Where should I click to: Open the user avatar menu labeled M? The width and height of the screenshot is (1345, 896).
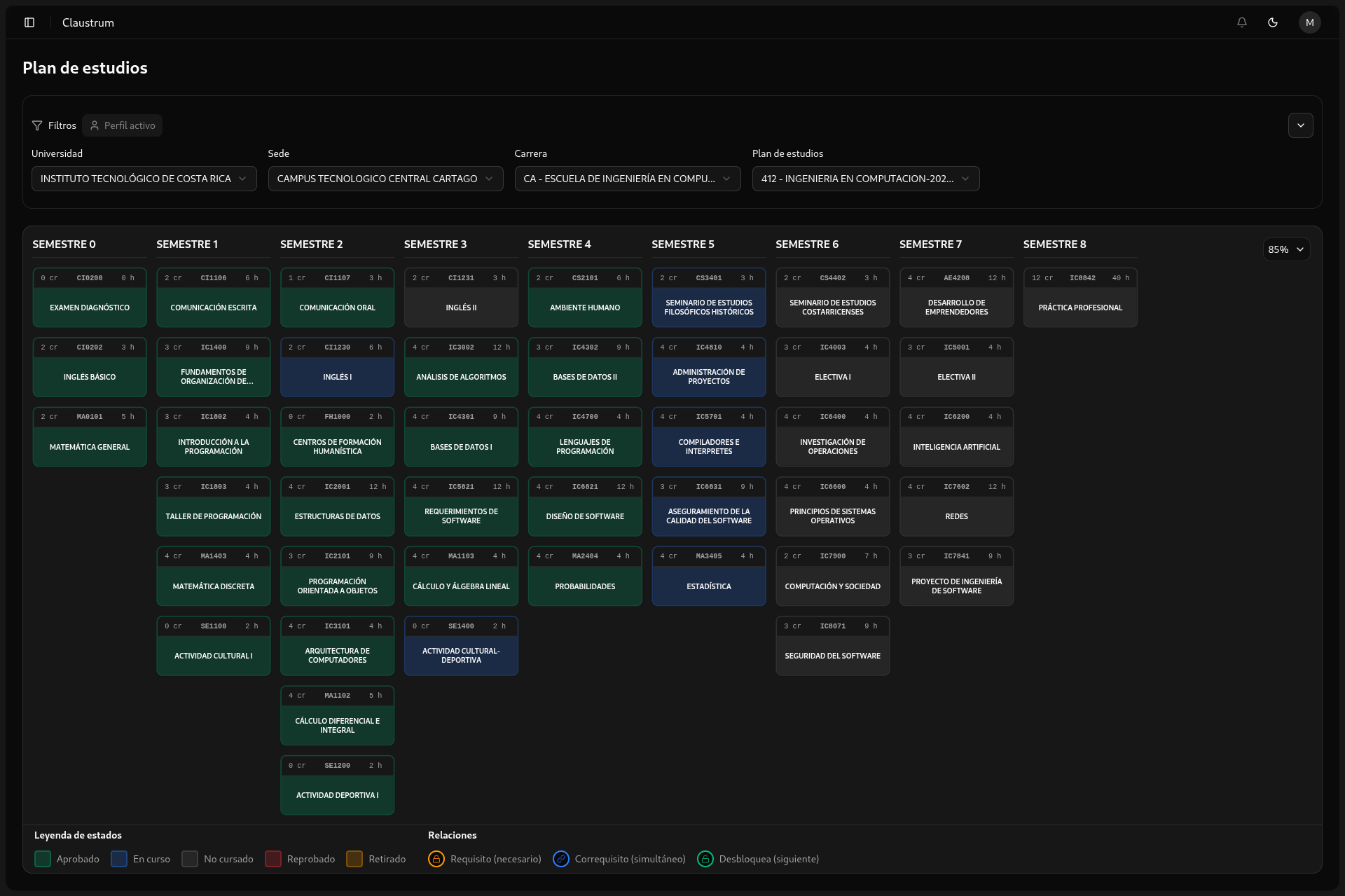pos(1310,22)
